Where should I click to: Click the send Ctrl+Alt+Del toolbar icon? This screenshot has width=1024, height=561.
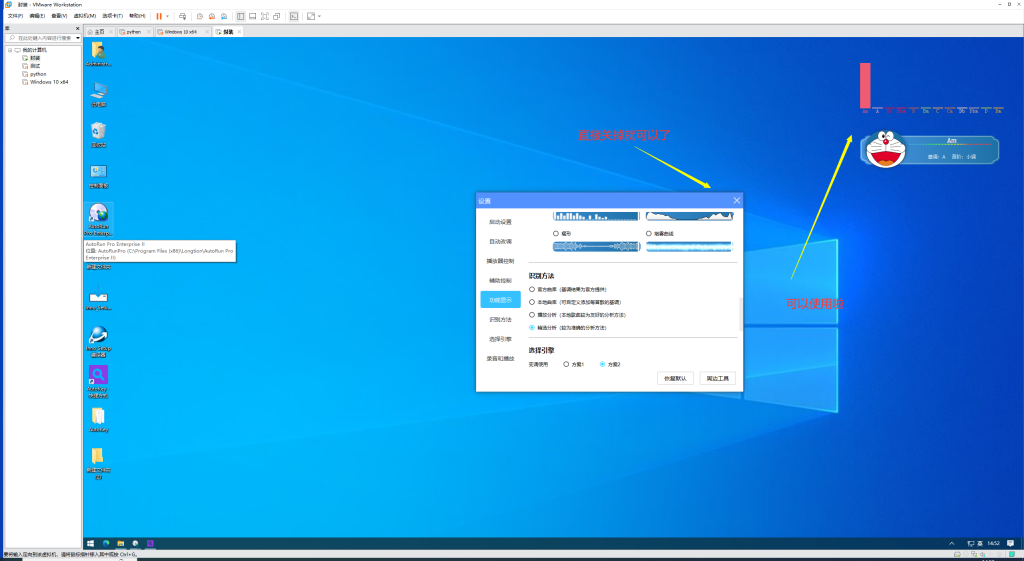click(182, 16)
